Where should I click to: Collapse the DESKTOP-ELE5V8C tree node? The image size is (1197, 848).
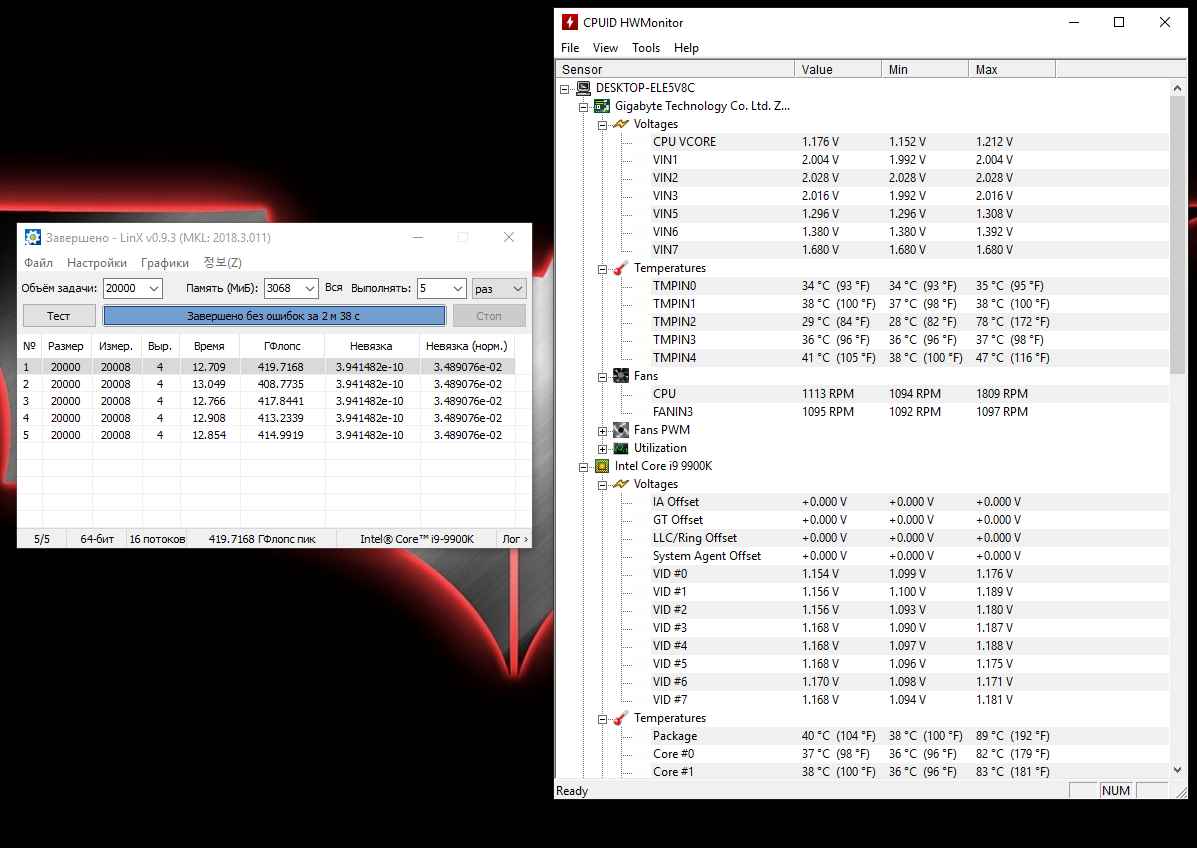(565, 89)
